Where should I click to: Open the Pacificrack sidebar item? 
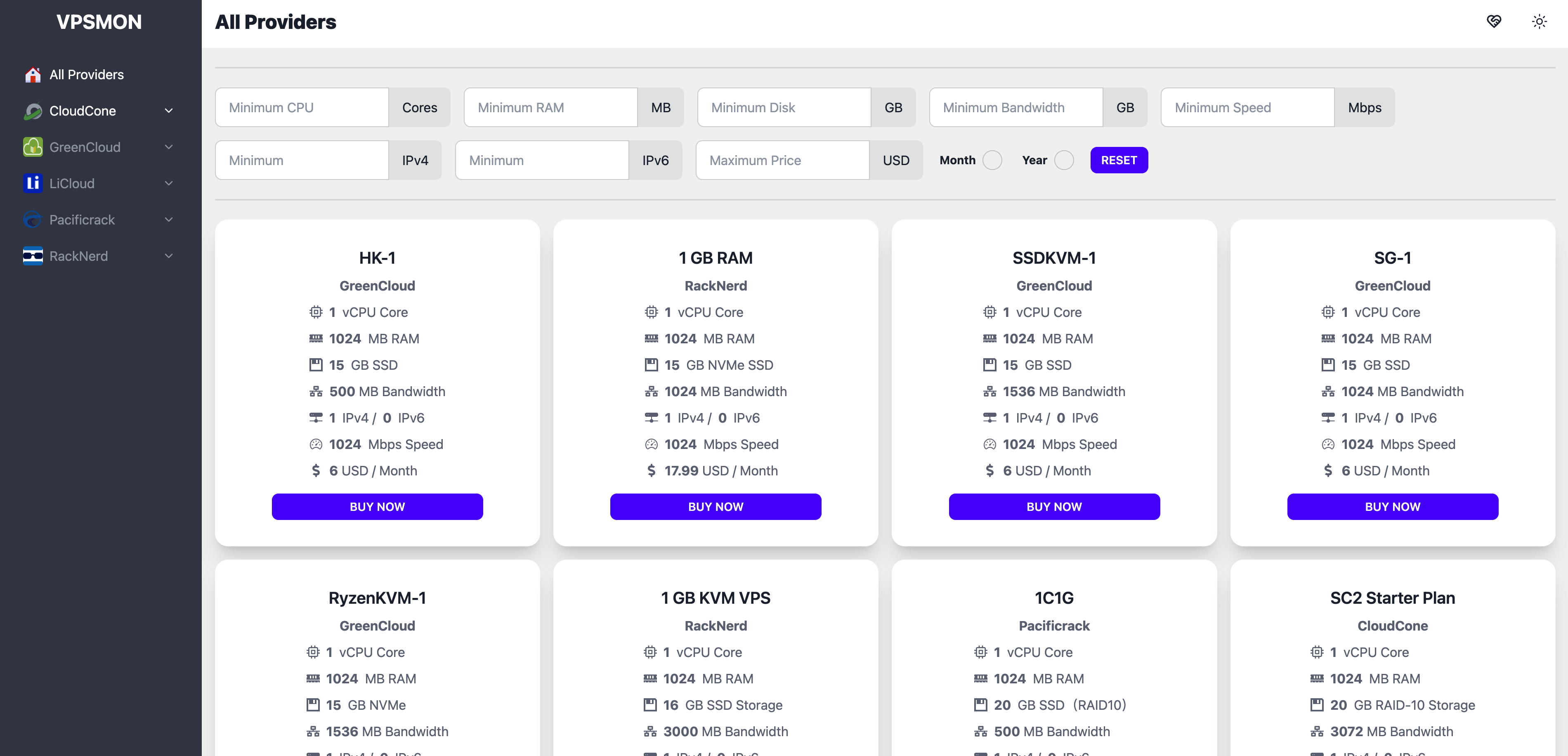click(x=100, y=220)
